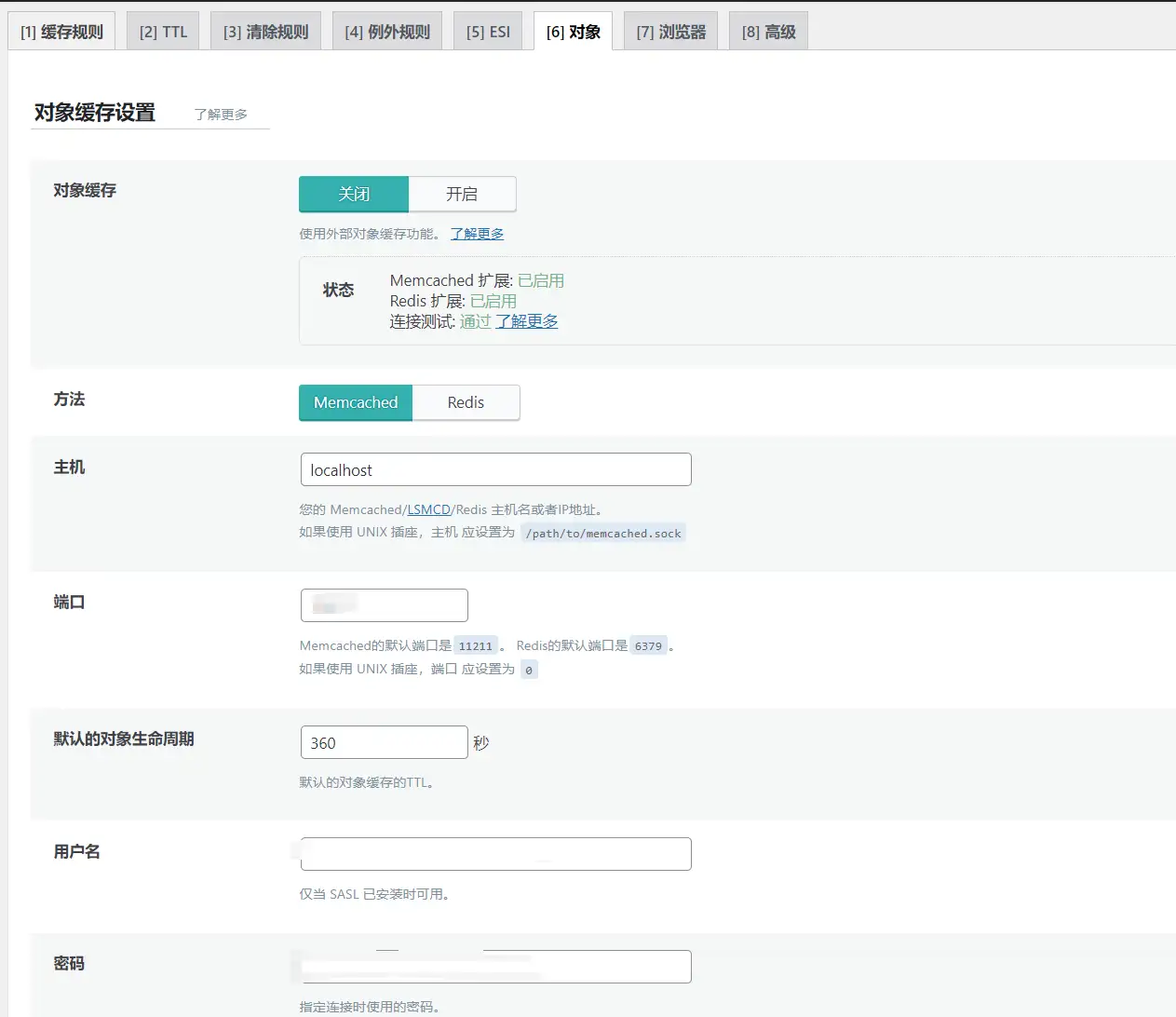Open the [5] ESI tab
The image size is (1176, 1017).
tap(488, 32)
